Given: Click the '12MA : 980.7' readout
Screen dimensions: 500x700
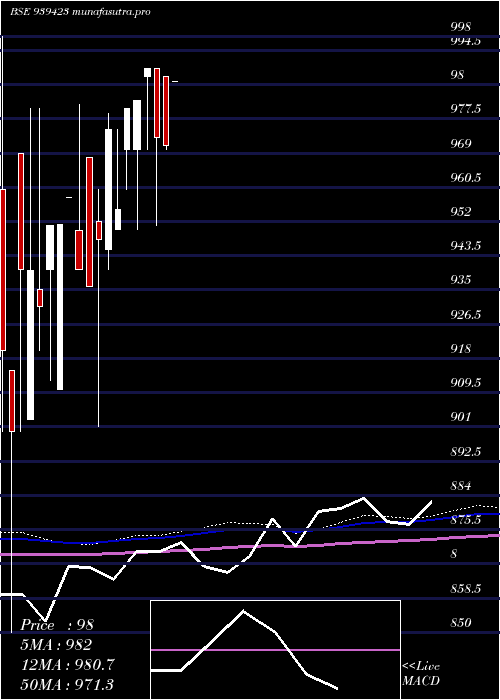Looking at the screenshot, I should 67,665.
